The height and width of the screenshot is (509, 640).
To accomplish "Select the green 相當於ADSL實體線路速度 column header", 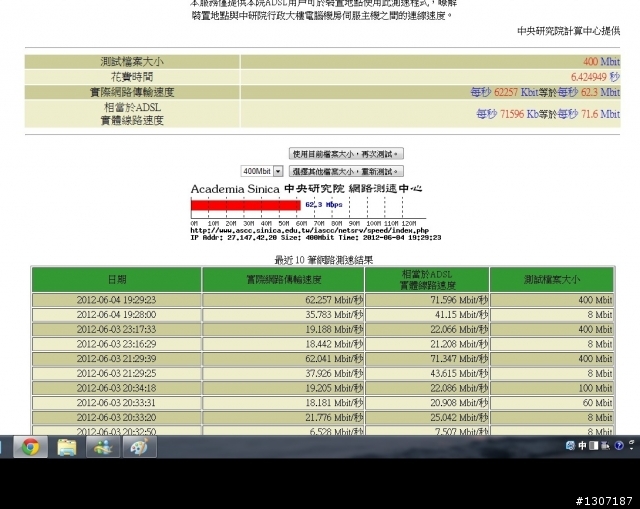I will pyautogui.click(x=427, y=280).
